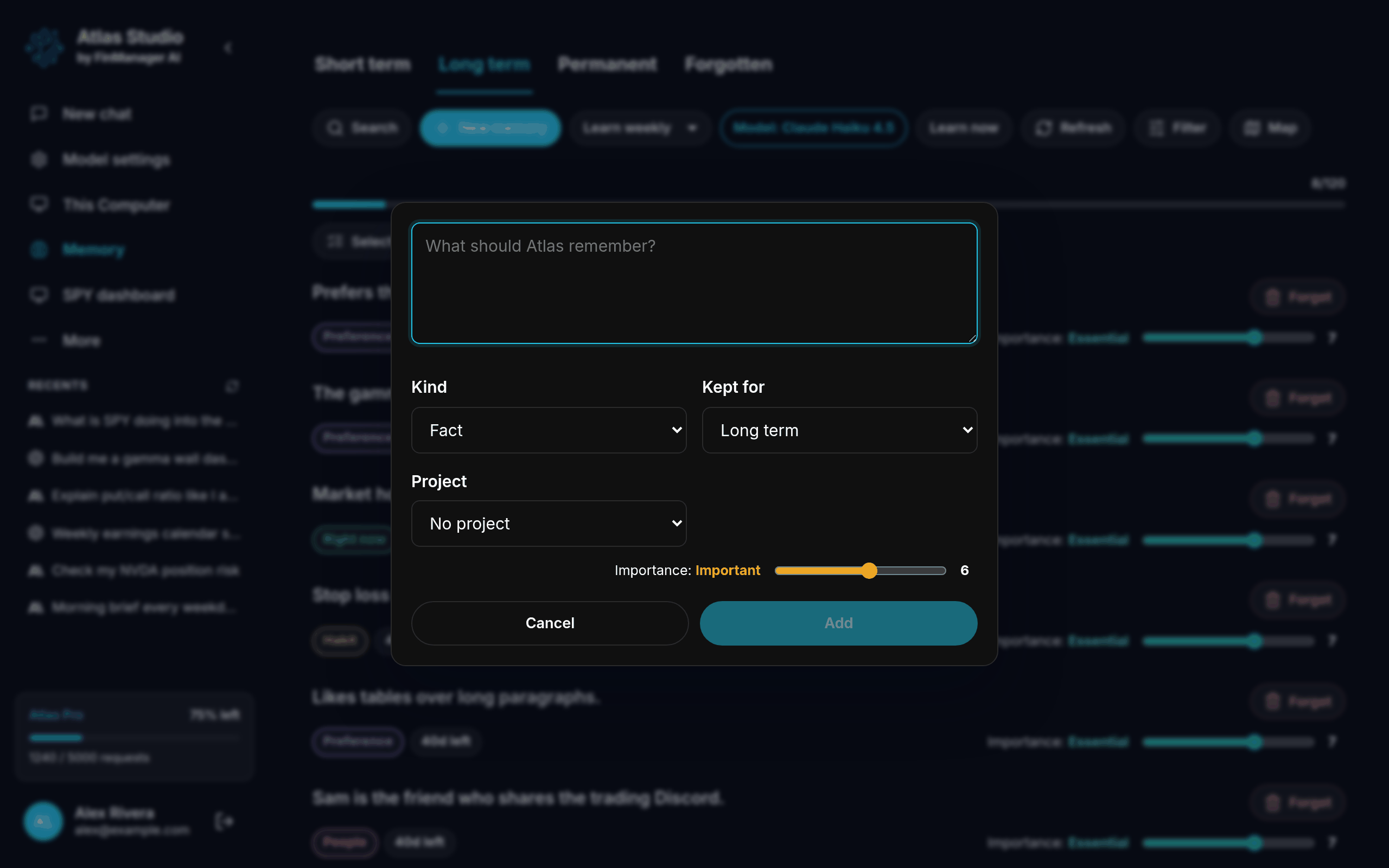Open the Kind dropdown showing Fact

point(549,430)
